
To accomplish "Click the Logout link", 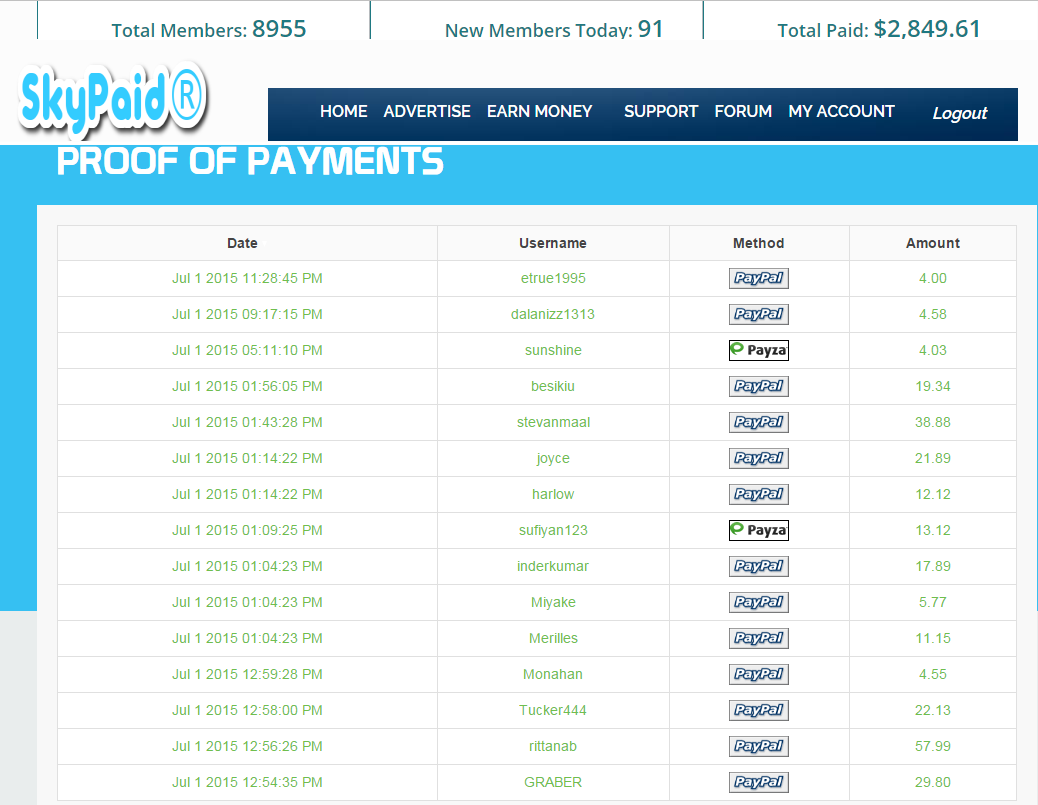I will tap(960, 113).
